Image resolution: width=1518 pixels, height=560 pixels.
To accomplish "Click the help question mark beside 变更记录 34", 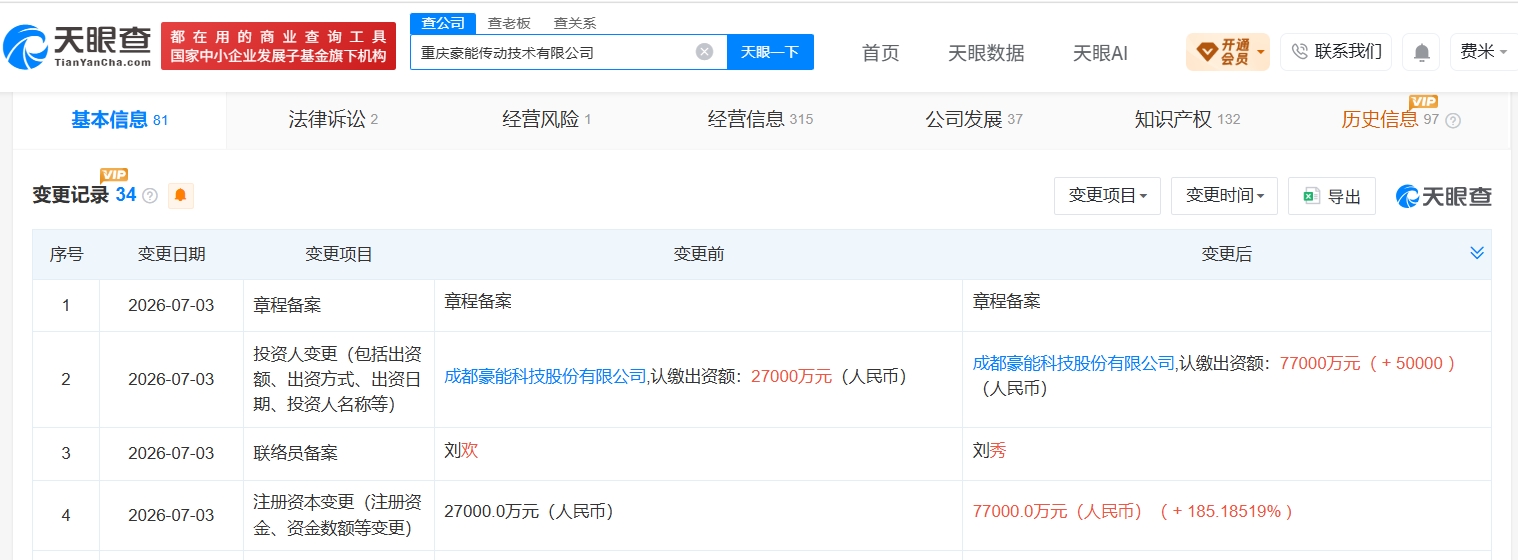I will [150, 196].
